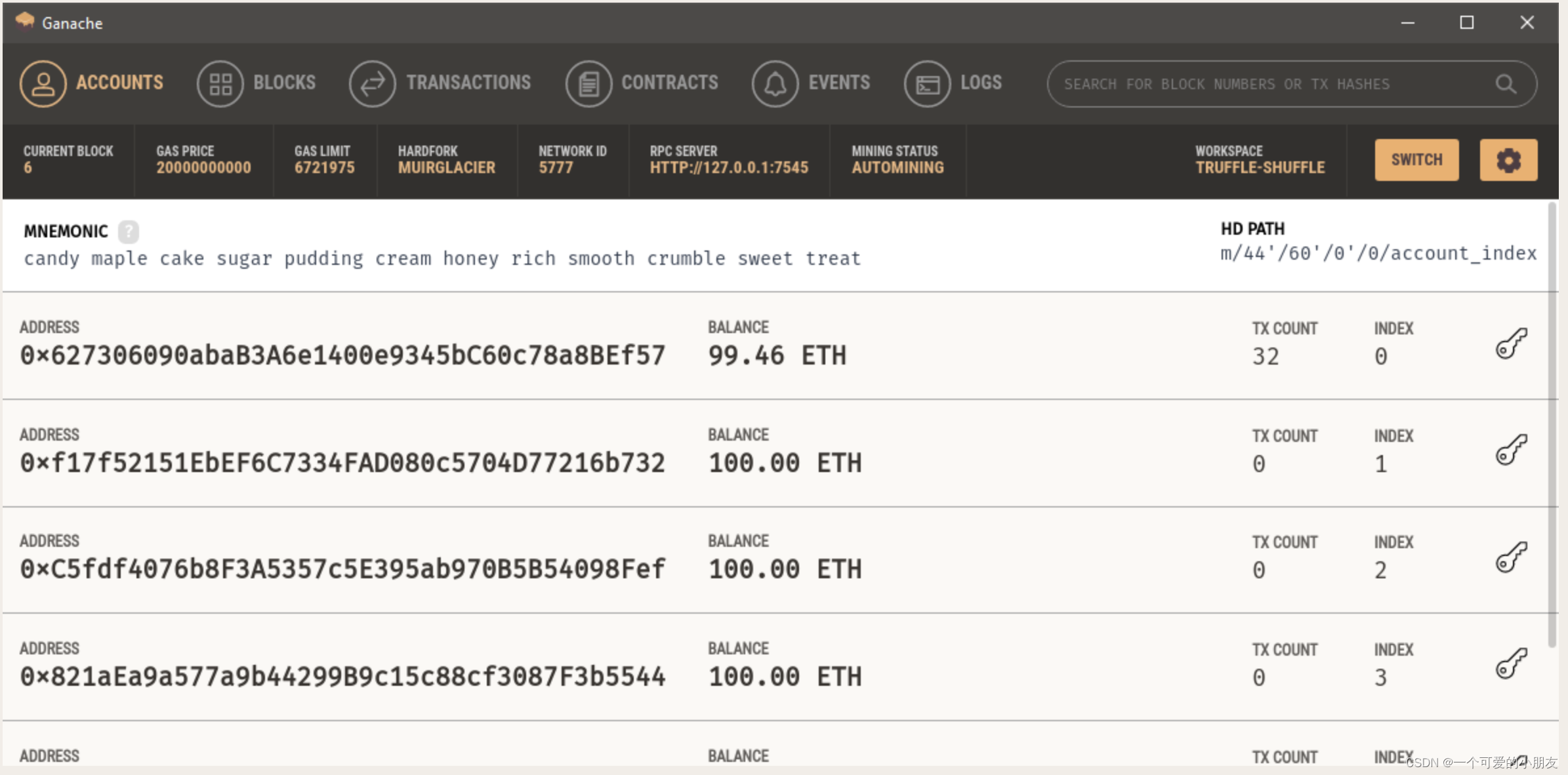Click the gas limit value 6721975
The image size is (1568, 775).
[324, 168]
